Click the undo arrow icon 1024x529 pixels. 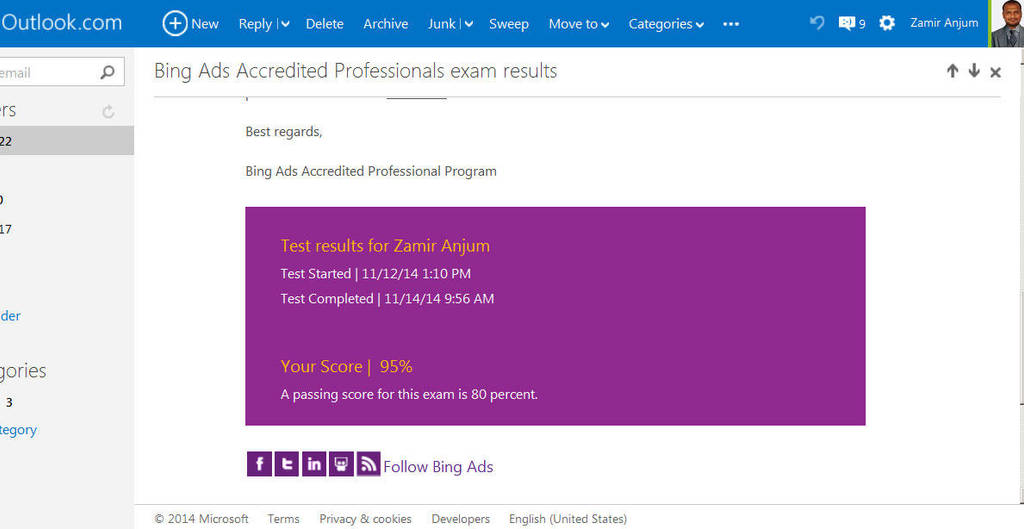[817, 23]
